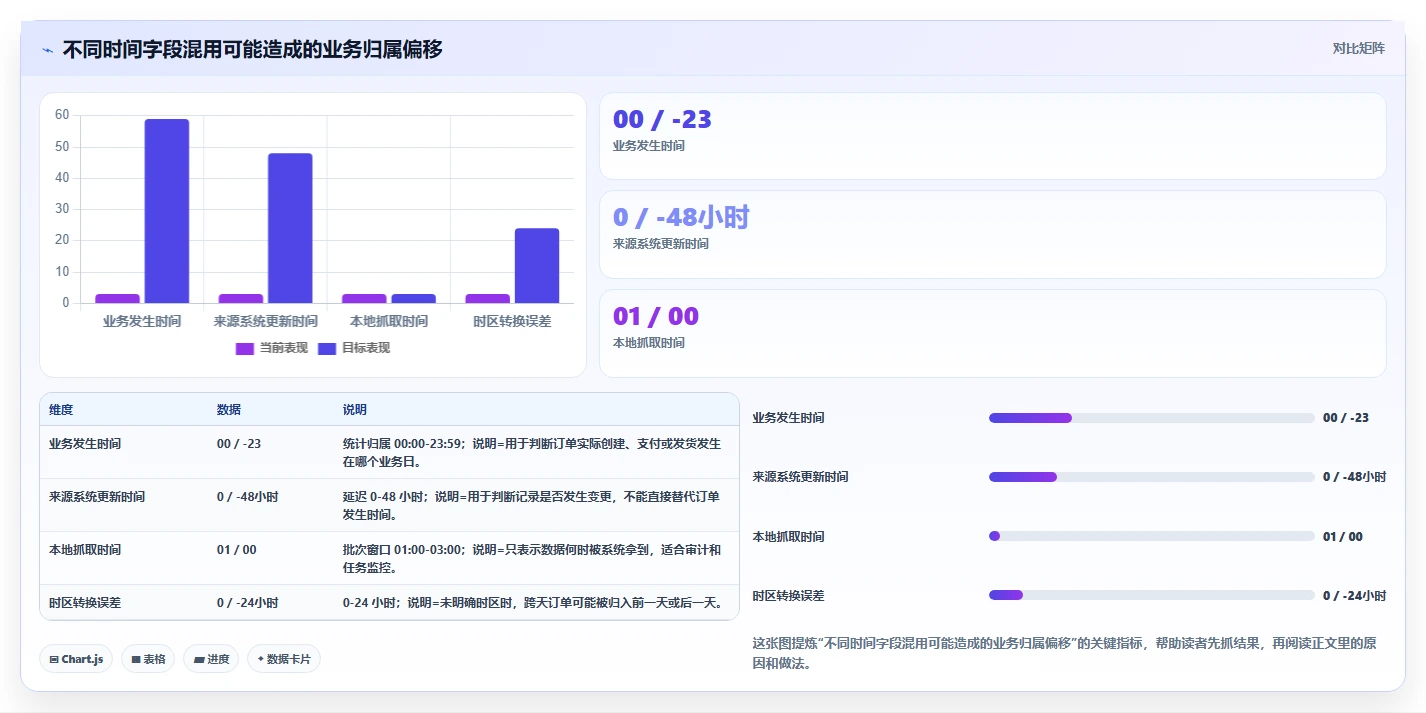Select the 本地抓取时间 cell in the table

(85, 549)
